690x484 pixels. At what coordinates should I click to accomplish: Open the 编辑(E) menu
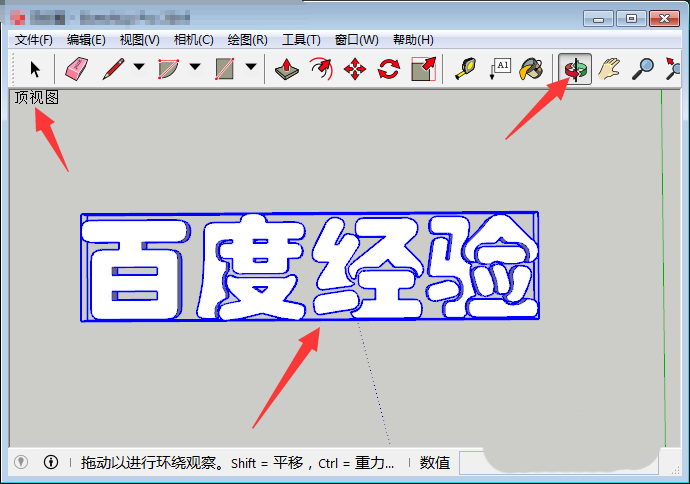pos(86,40)
